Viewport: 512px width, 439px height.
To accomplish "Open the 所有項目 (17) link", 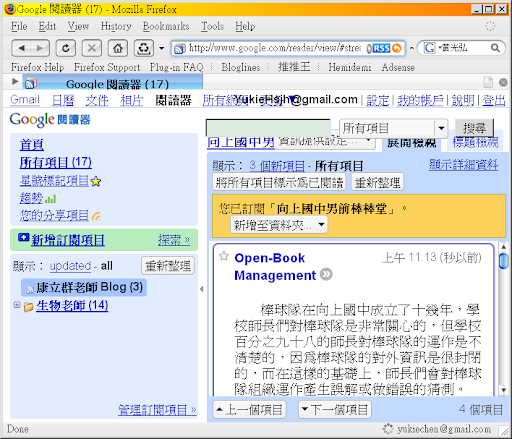I will coord(55,163).
